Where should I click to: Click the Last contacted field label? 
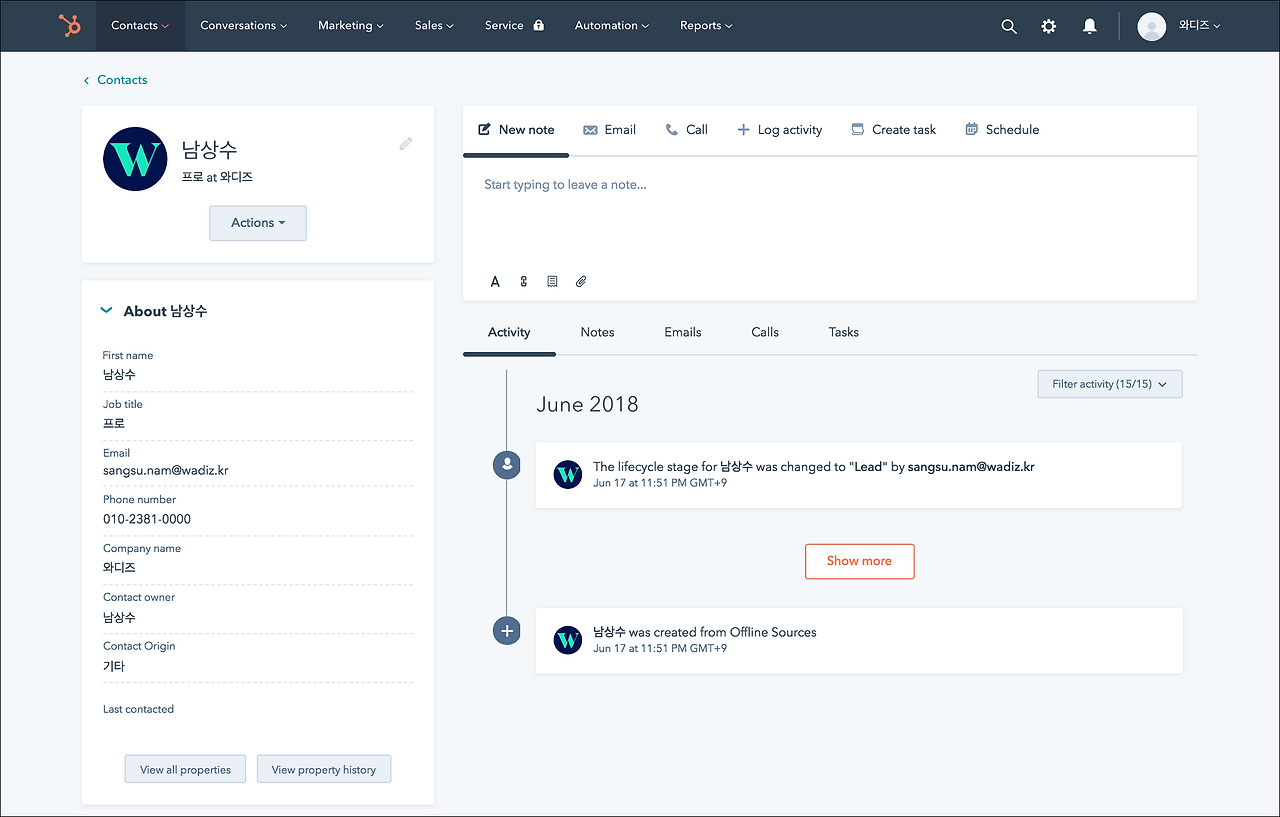click(138, 709)
